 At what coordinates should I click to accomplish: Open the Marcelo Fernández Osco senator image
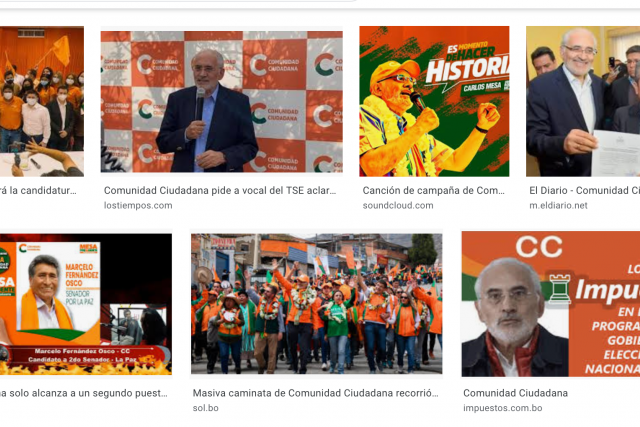coord(86,304)
